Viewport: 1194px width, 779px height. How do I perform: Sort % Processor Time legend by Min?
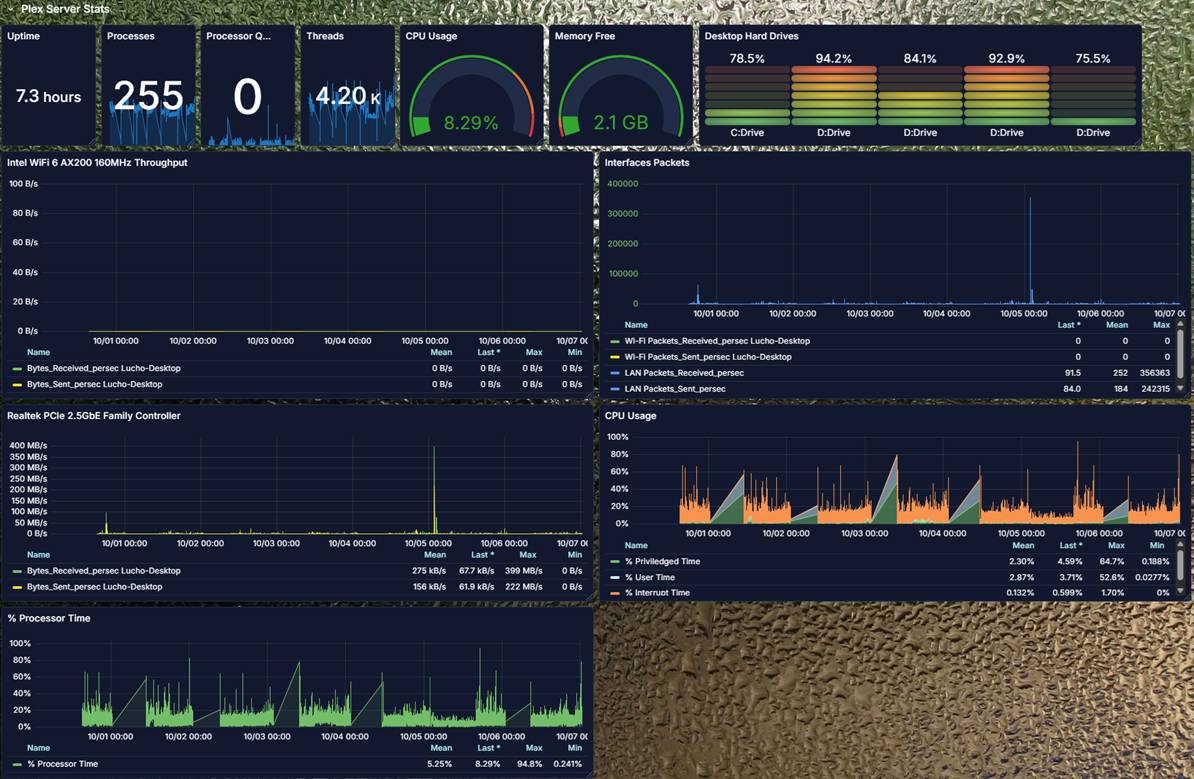tap(574, 748)
